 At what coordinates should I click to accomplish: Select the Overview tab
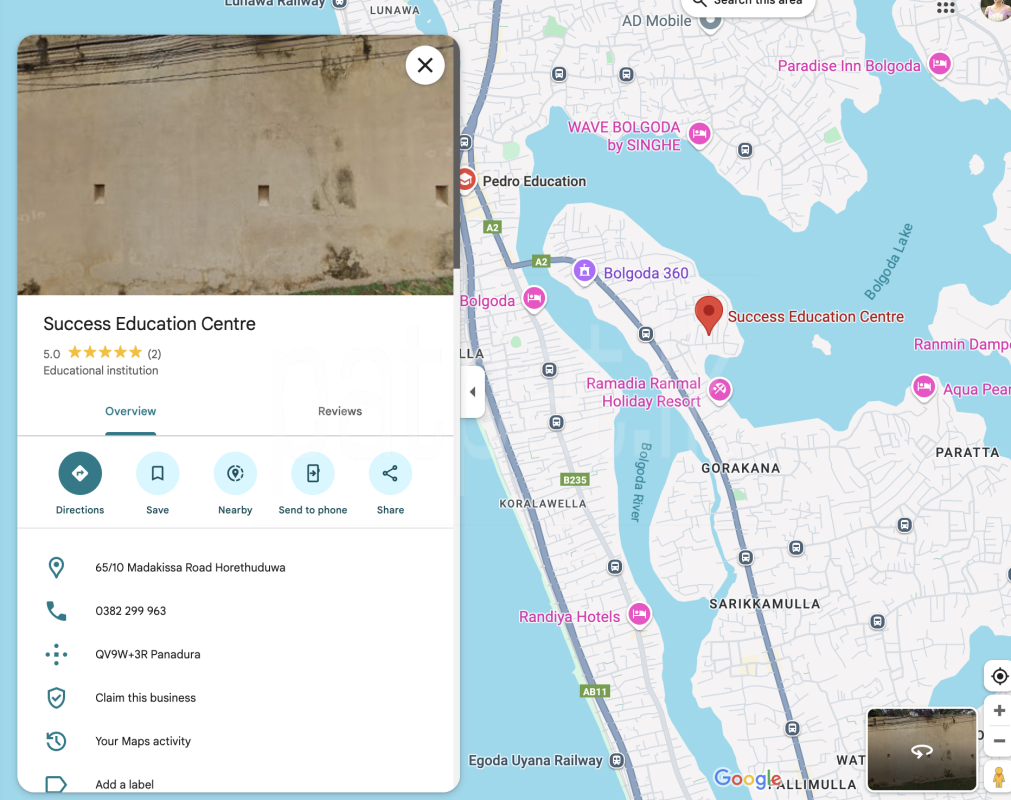pos(130,411)
